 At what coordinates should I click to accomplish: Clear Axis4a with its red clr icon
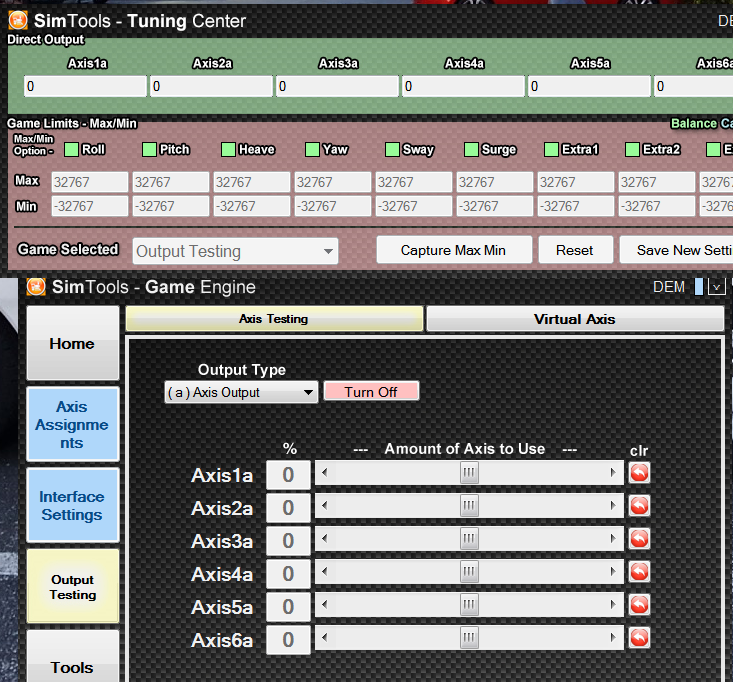click(639, 572)
